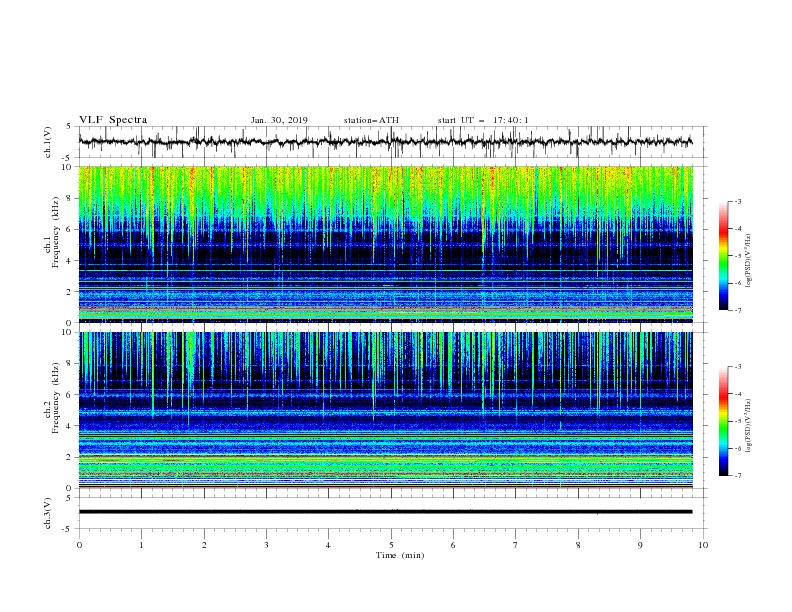Image resolution: width=792 pixels, height=612 pixels.
Task: Click the time axis tick label "9"
Action: [x=640, y=545]
